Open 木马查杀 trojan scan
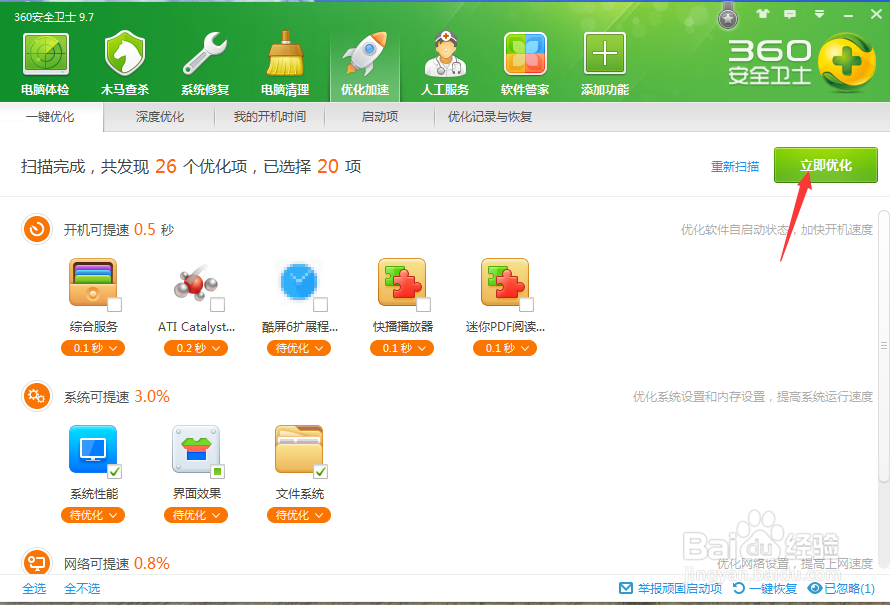This screenshot has height=605, width=890. click(125, 64)
